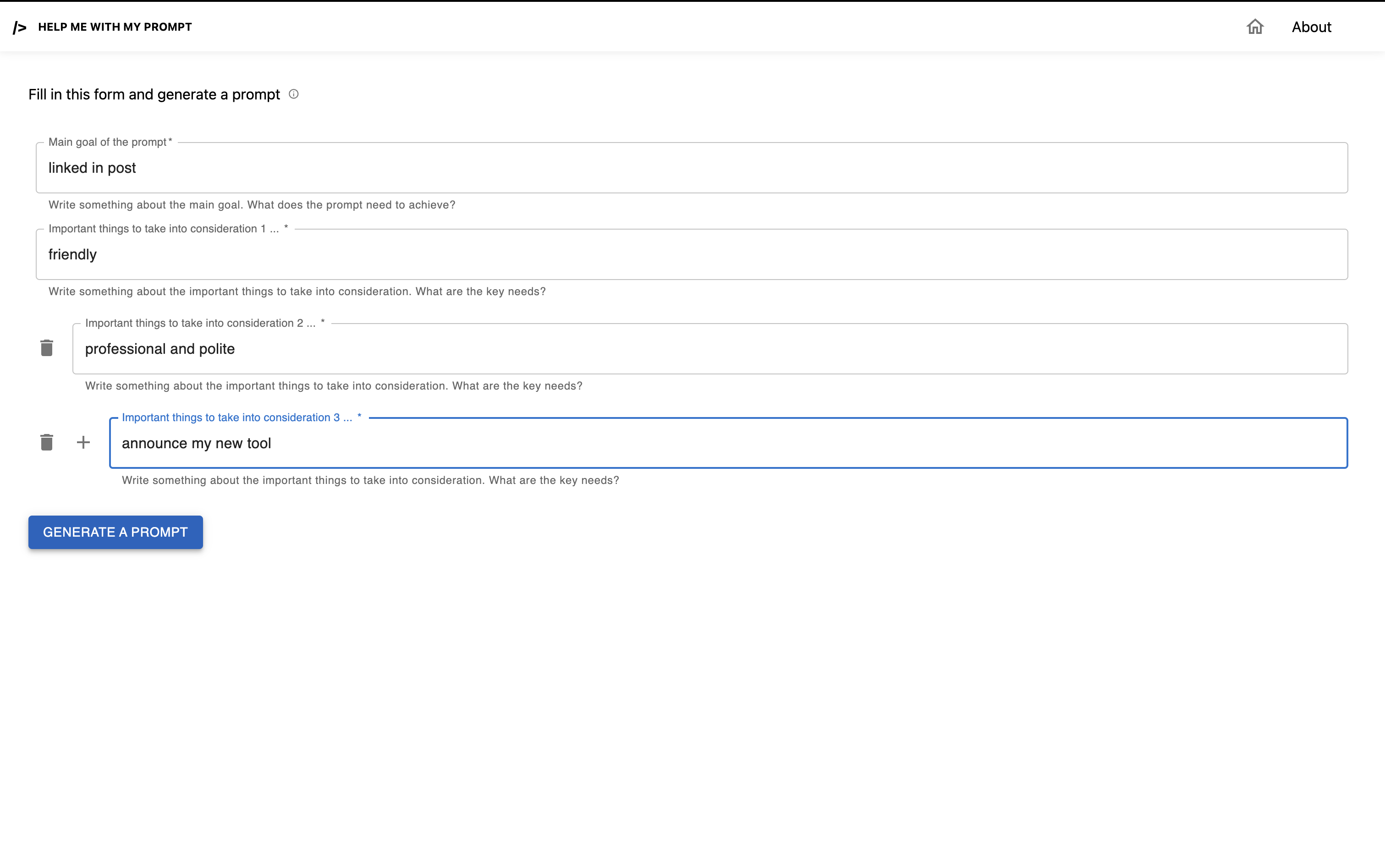Delete consideration 2 with its trash icon
This screenshot has height=868, width=1385.
click(46, 348)
